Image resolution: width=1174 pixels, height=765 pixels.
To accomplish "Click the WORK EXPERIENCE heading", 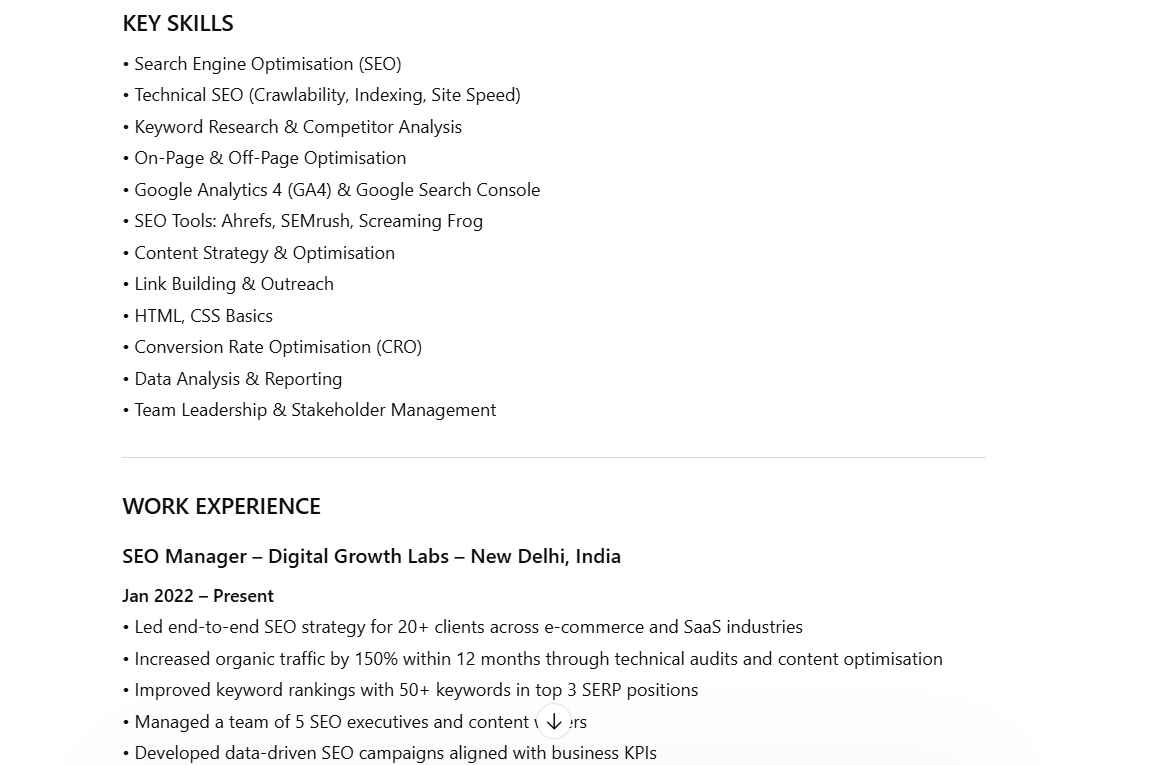I will point(221,506).
